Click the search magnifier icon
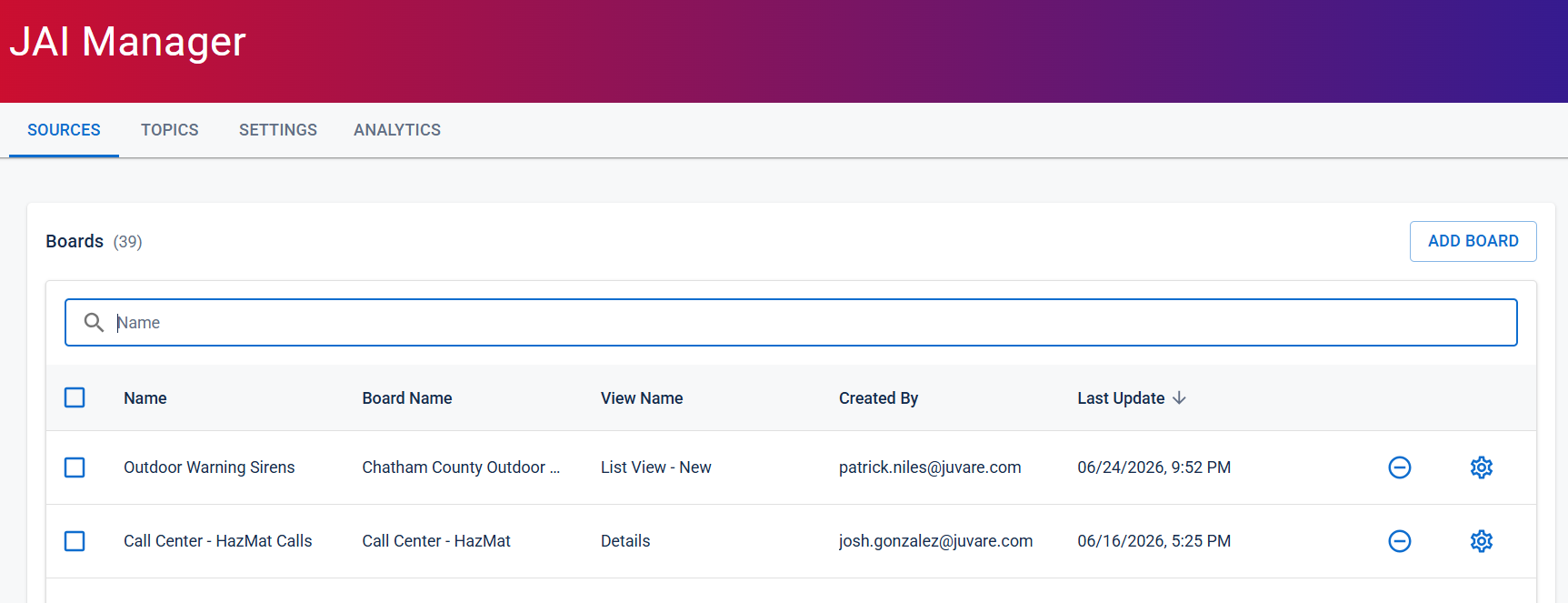This screenshot has height=603, width=1568. click(x=94, y=322)
